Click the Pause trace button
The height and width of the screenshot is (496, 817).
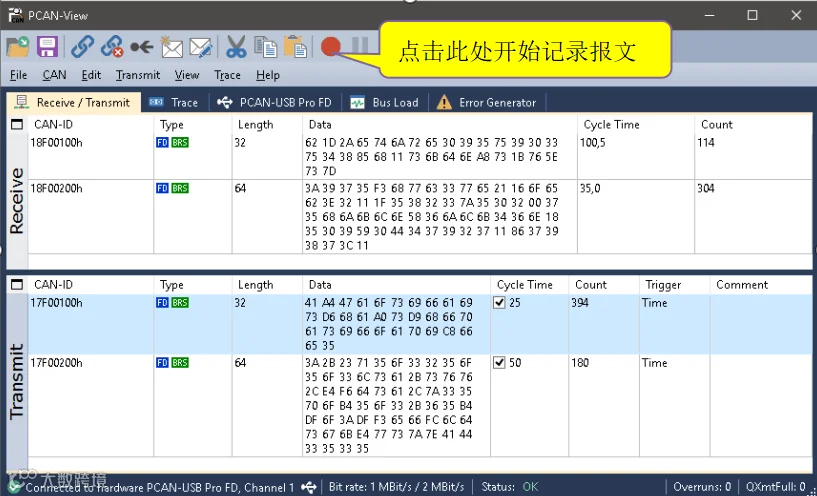[x=360, y=46]
